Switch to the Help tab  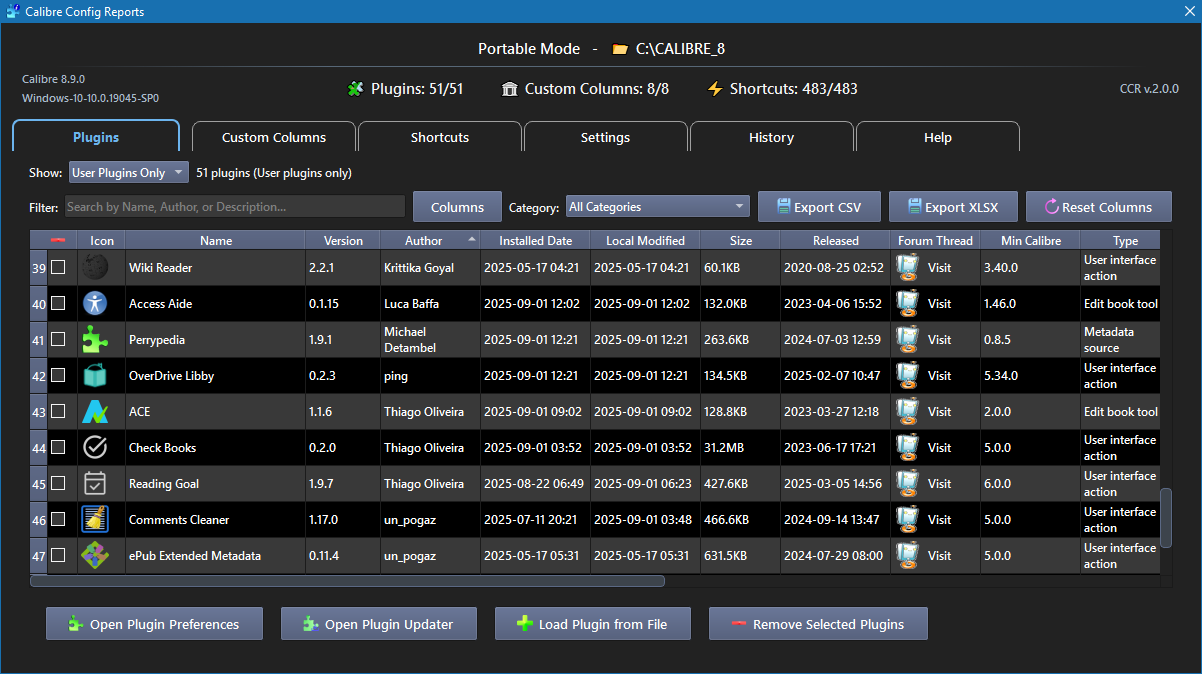coord(937,137)
